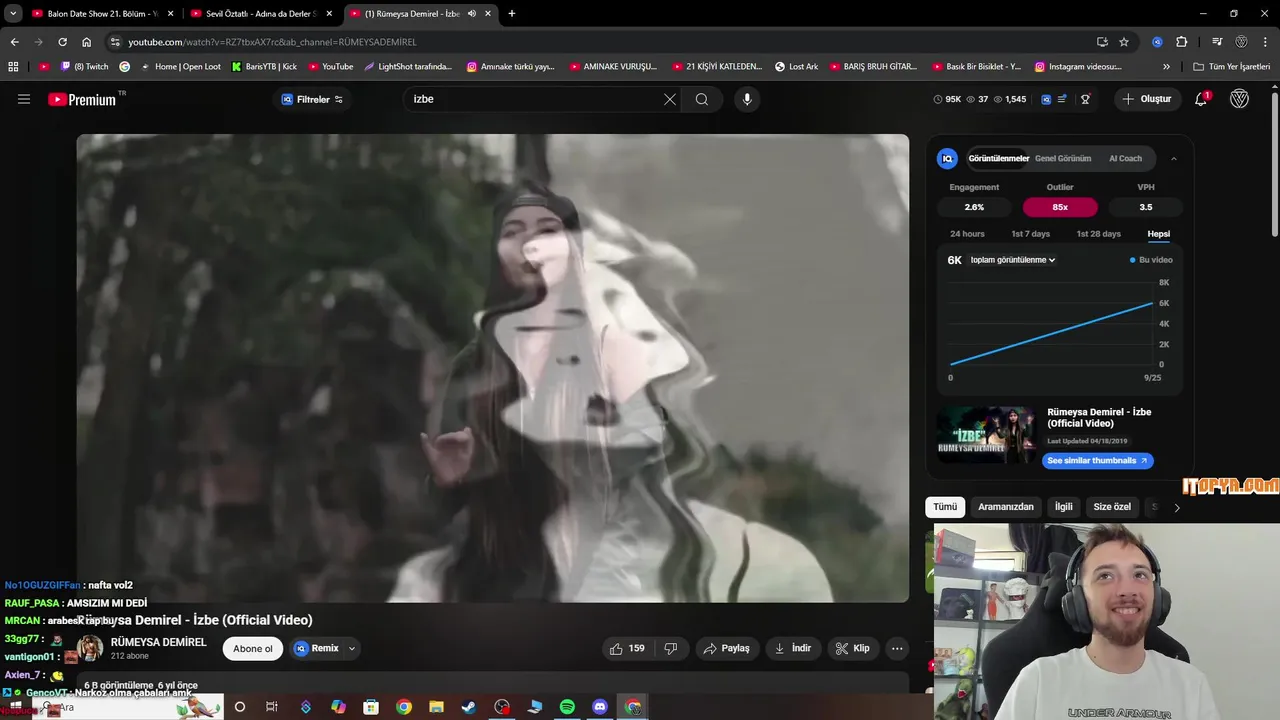Image resolution: width=1280 pixels, height=720 pixels.
Task: Open Steam from the taskbar
Action: pyautogui.click(x=469, y=707)
